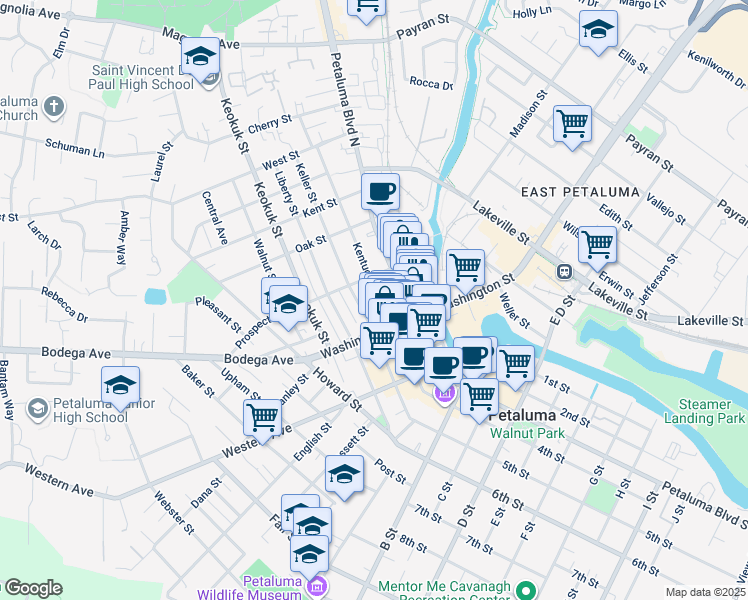Open the shopping cart marker near 1st St
The width and height of the screenshot is (748, 600).
[x=515, y=364]
